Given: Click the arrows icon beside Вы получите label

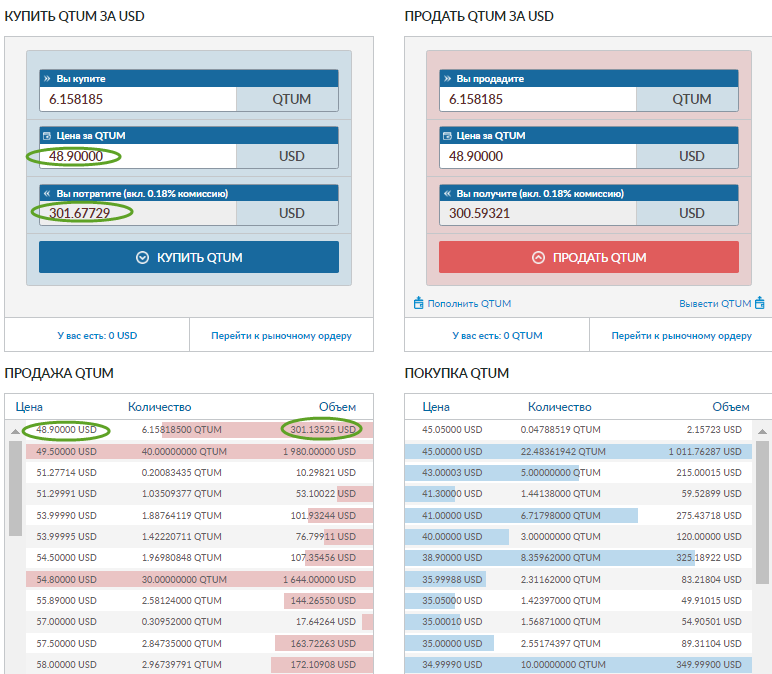Looking at the screenshot, I should pyautogui.click(x=447, y=193).
